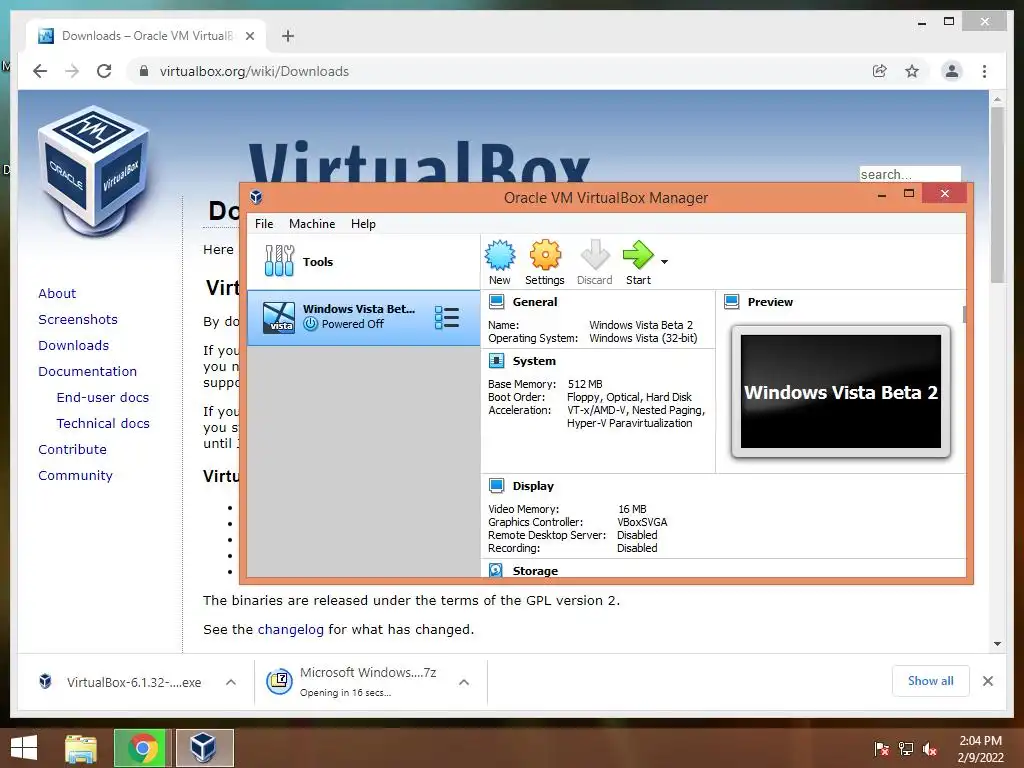
Task: Click the System section chip icon
Action: click(496, 360)
